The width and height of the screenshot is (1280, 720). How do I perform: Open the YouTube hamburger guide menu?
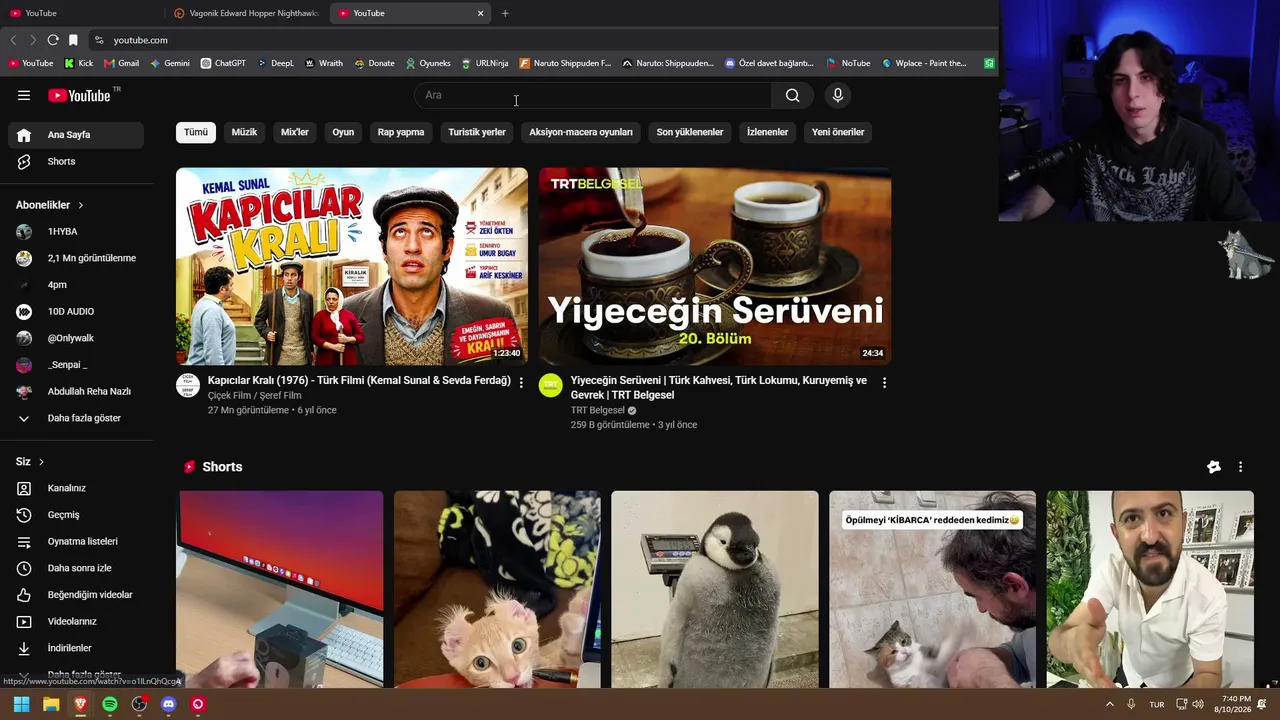[24, 95]
